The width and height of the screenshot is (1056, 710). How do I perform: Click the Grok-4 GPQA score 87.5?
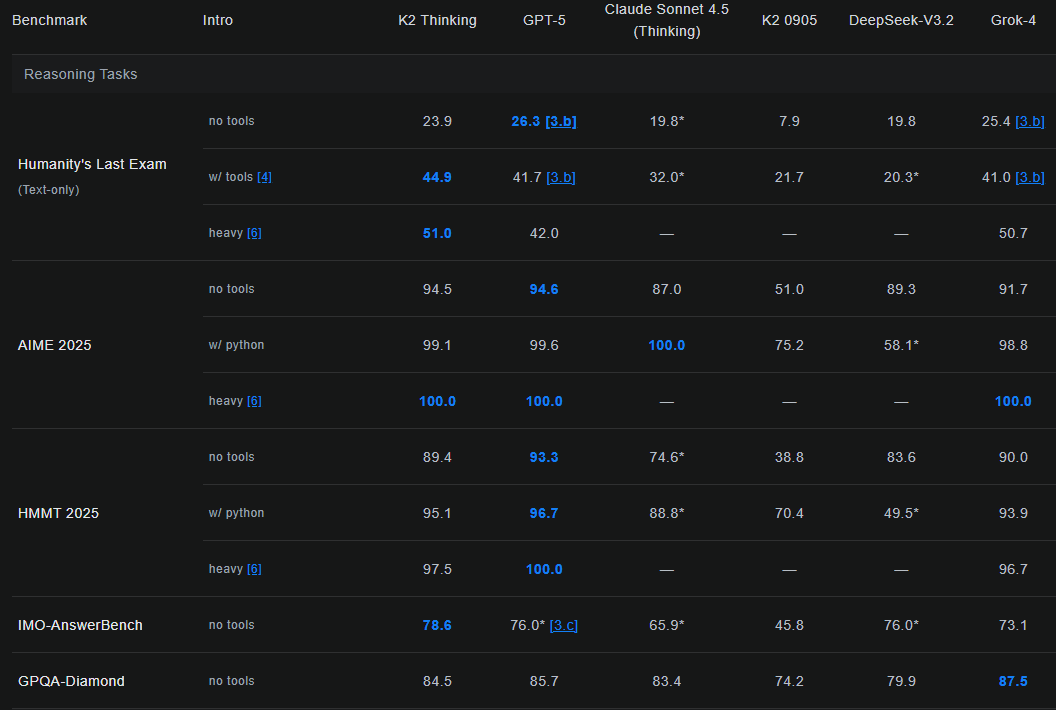pos(1013,681)
